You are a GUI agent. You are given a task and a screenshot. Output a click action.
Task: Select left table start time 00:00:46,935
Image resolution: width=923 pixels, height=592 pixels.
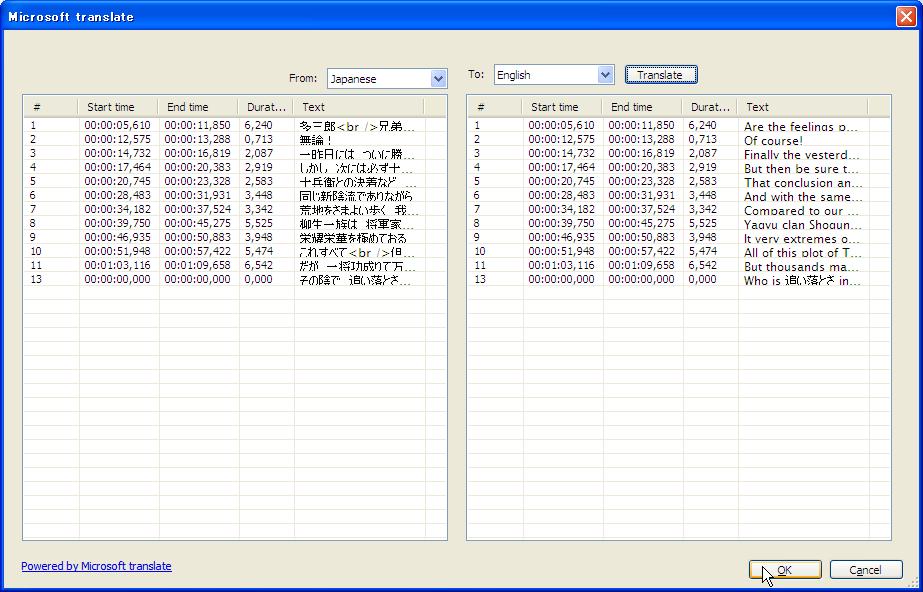pos(117,238)
